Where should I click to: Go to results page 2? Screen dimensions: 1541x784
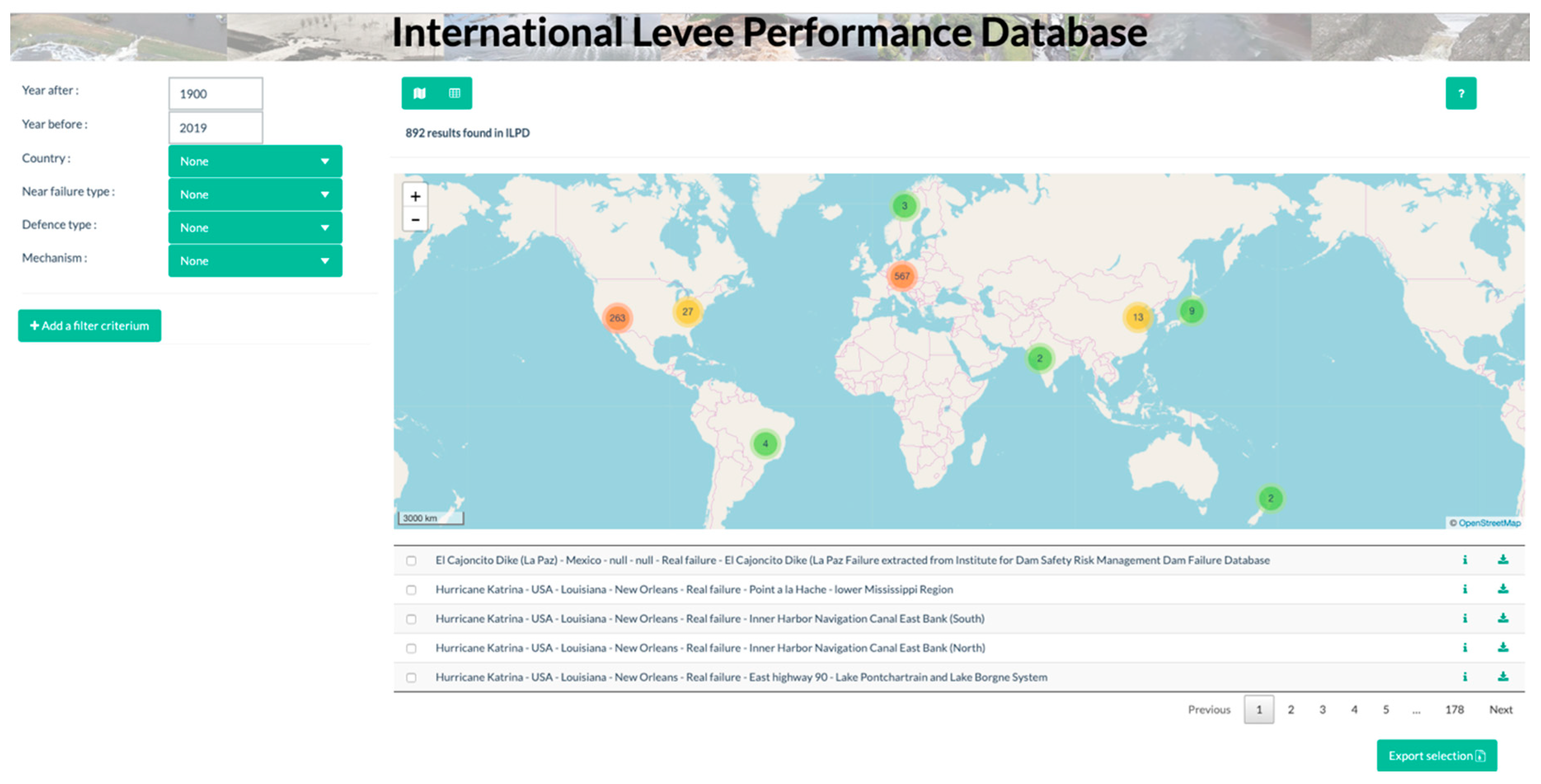pos(1290,710)
